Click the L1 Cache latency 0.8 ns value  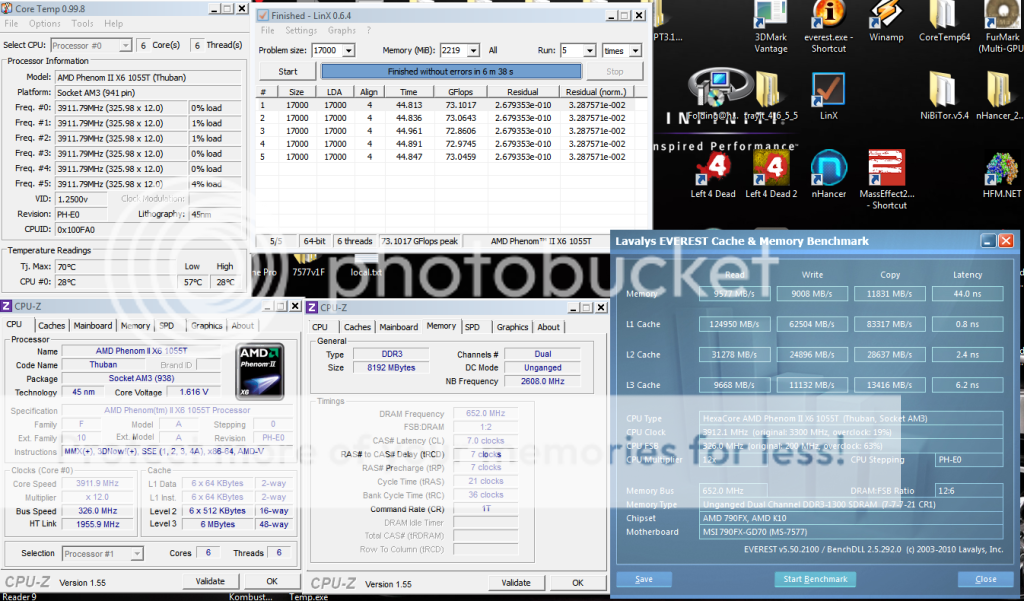click(x=967, y=324)
